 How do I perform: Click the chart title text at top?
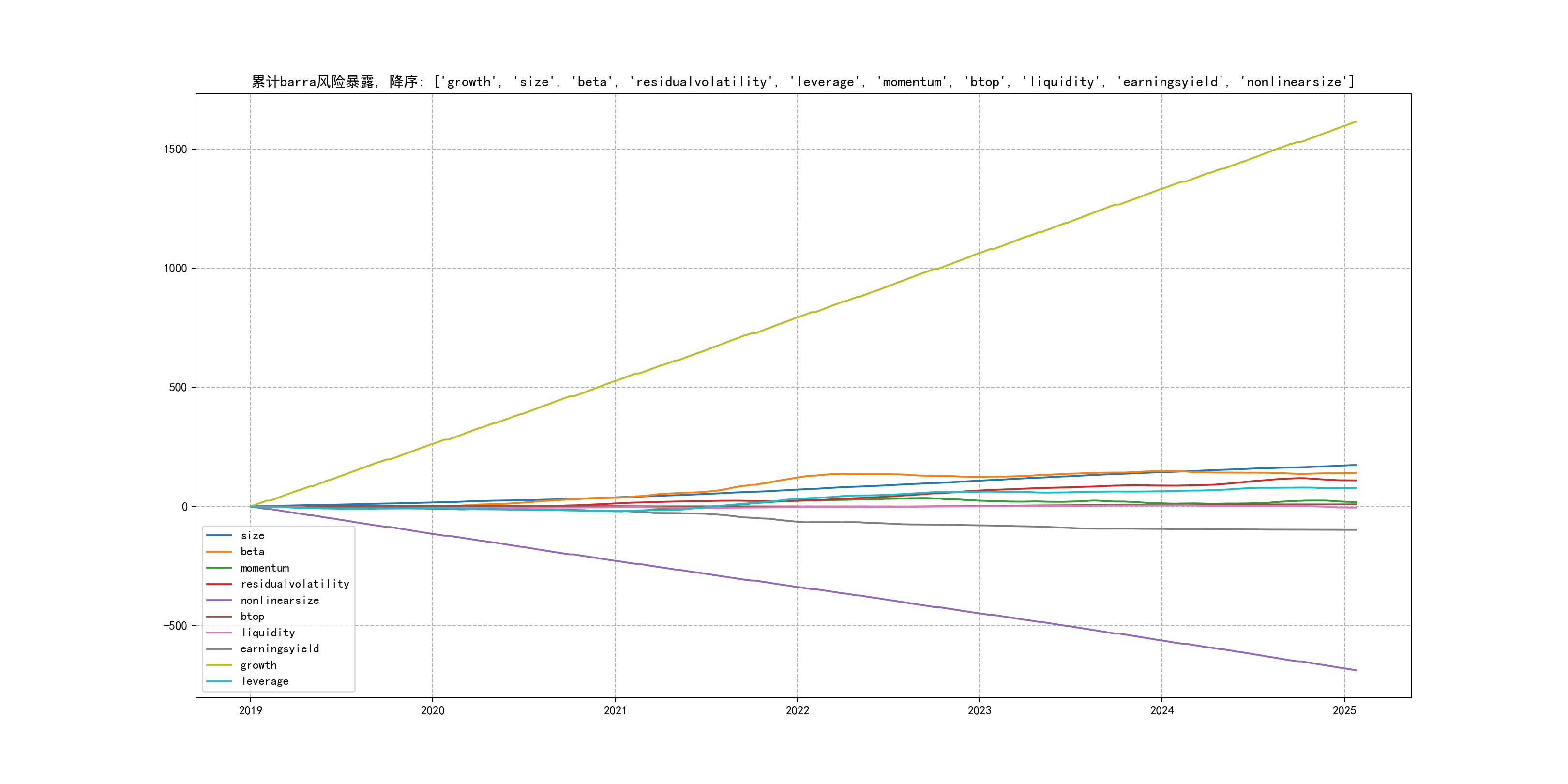coord(803,82)
